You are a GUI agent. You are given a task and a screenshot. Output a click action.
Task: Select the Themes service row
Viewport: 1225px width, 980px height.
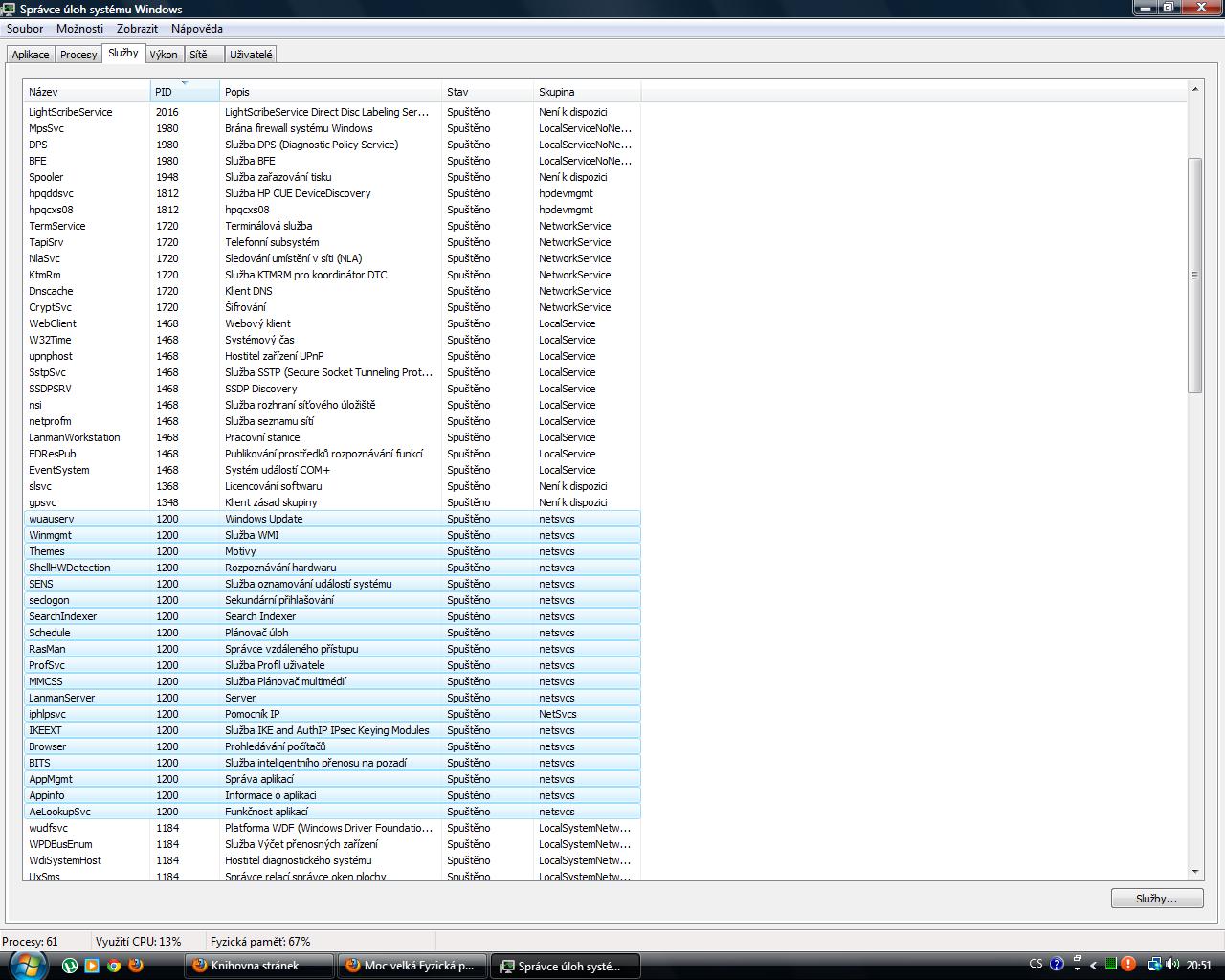coord(332,551)
